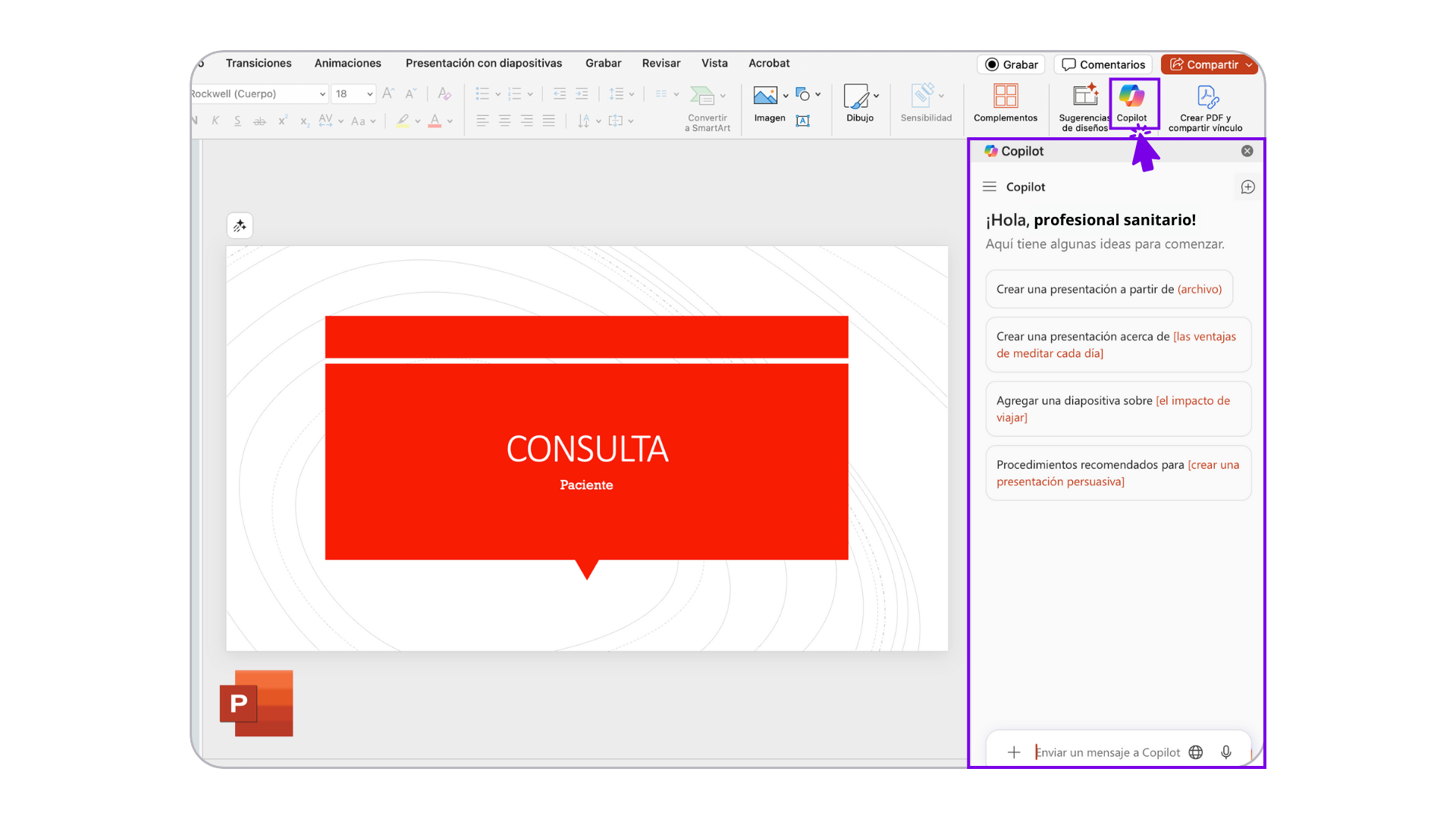The width and height of the screenshot is (1456, 819).
Task: Start a new Copilot chat
Action: point(1247,187)
